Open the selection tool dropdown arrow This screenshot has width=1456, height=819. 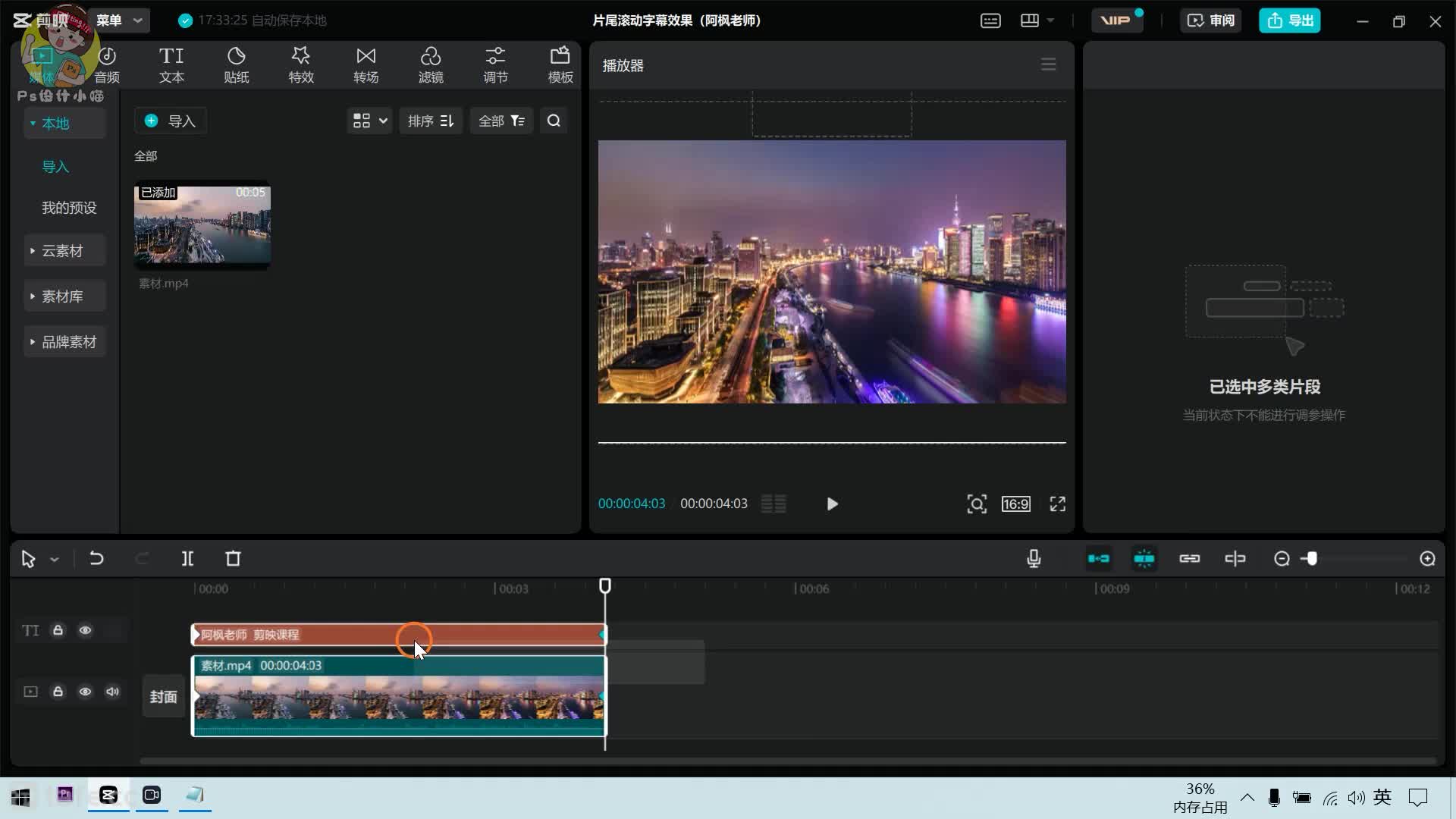tap(55, 560)
